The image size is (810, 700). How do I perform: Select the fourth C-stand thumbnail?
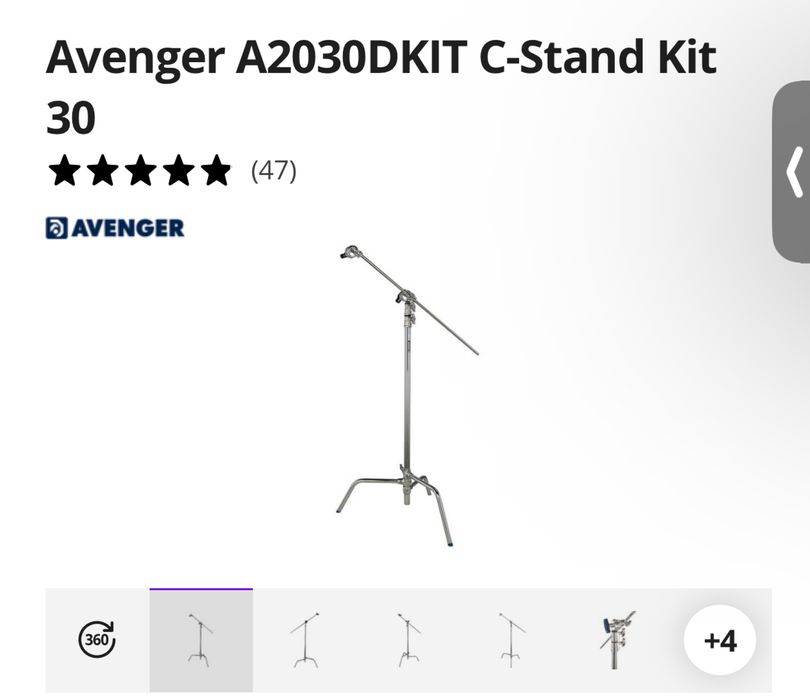tap(511, 640)
